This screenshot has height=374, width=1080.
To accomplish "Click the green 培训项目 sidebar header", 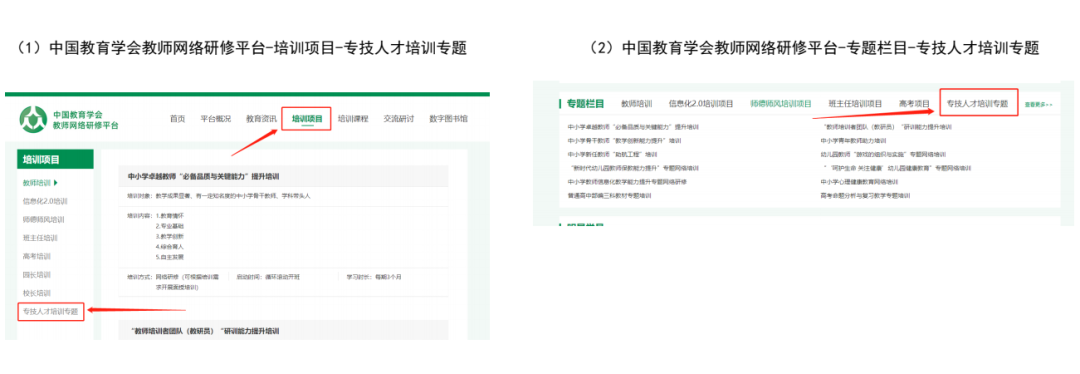I will [x=55, y=159].
